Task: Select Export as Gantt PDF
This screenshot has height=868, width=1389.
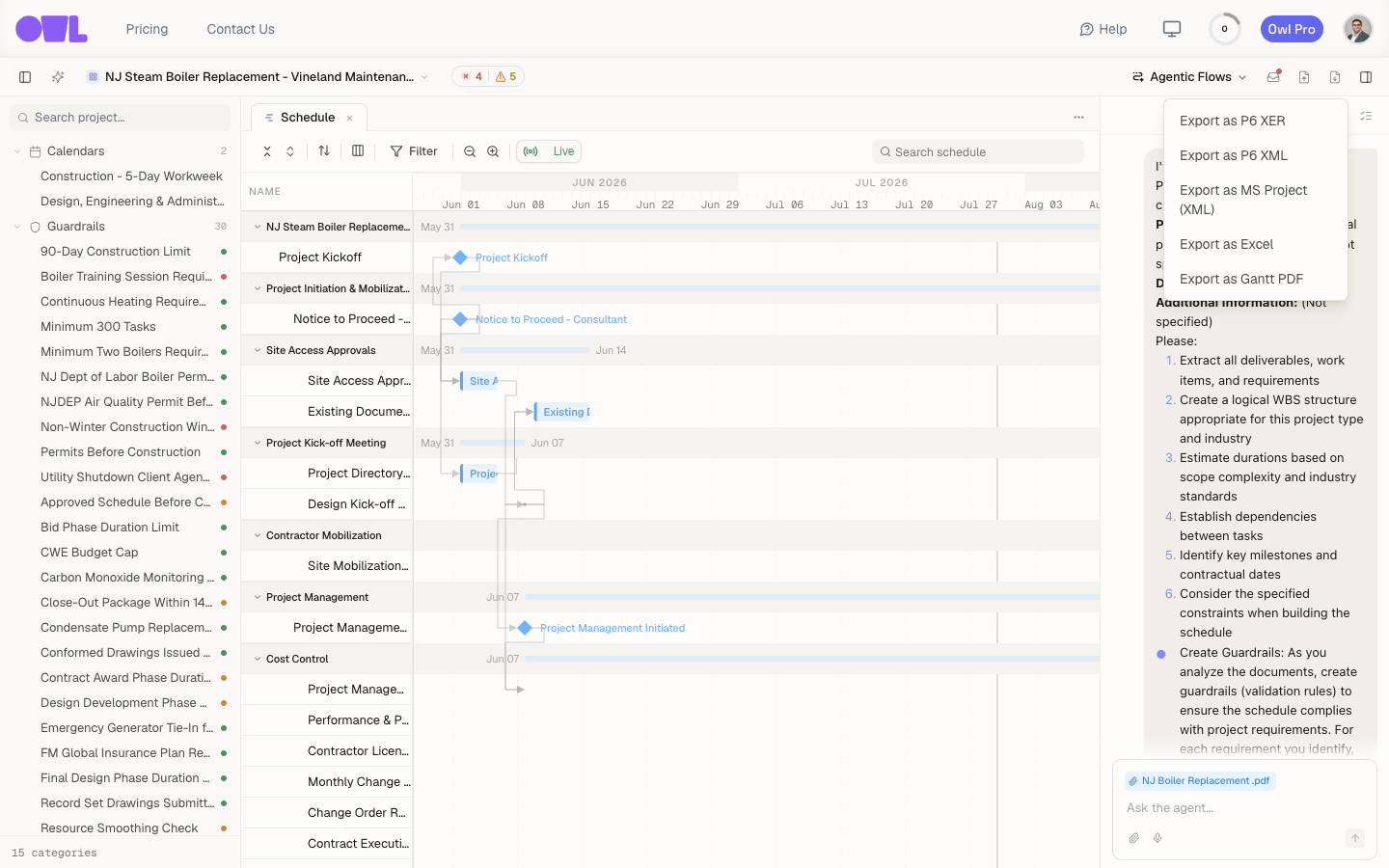Action: click(1256, 279)
